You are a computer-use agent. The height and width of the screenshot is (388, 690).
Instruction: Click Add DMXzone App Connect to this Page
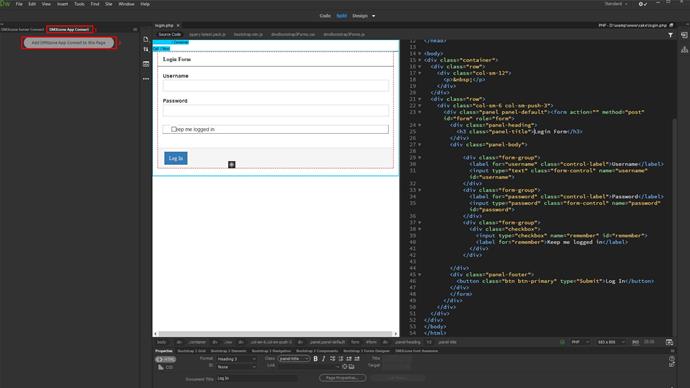69,43
